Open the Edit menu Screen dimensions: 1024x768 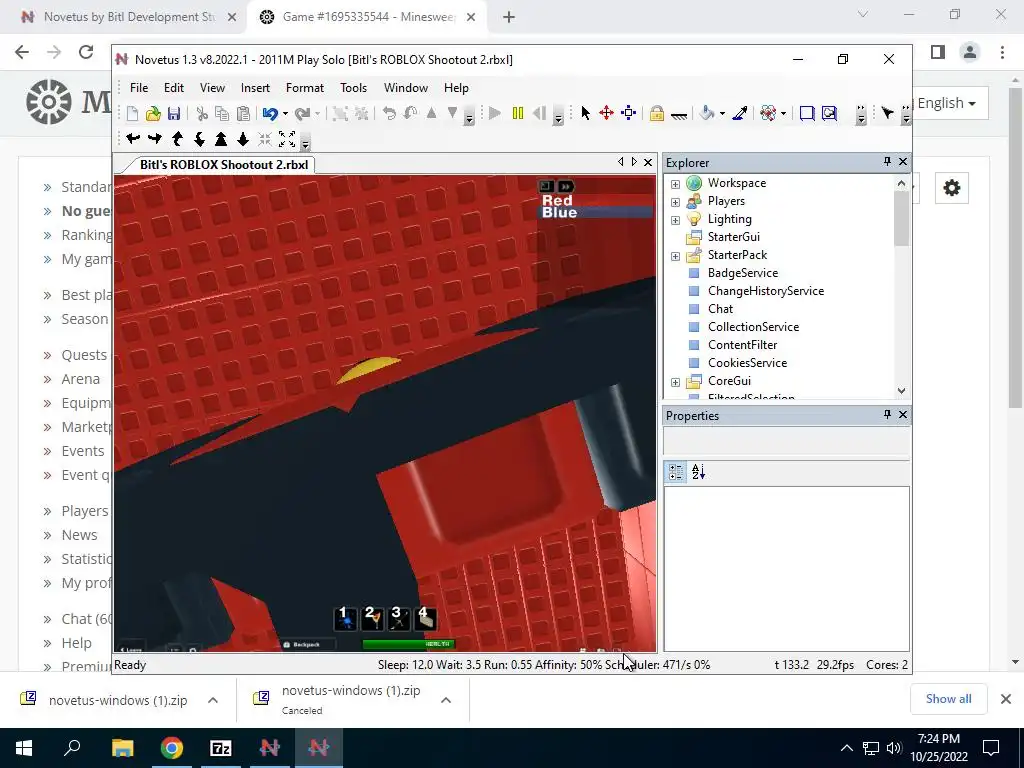[174, 88]
